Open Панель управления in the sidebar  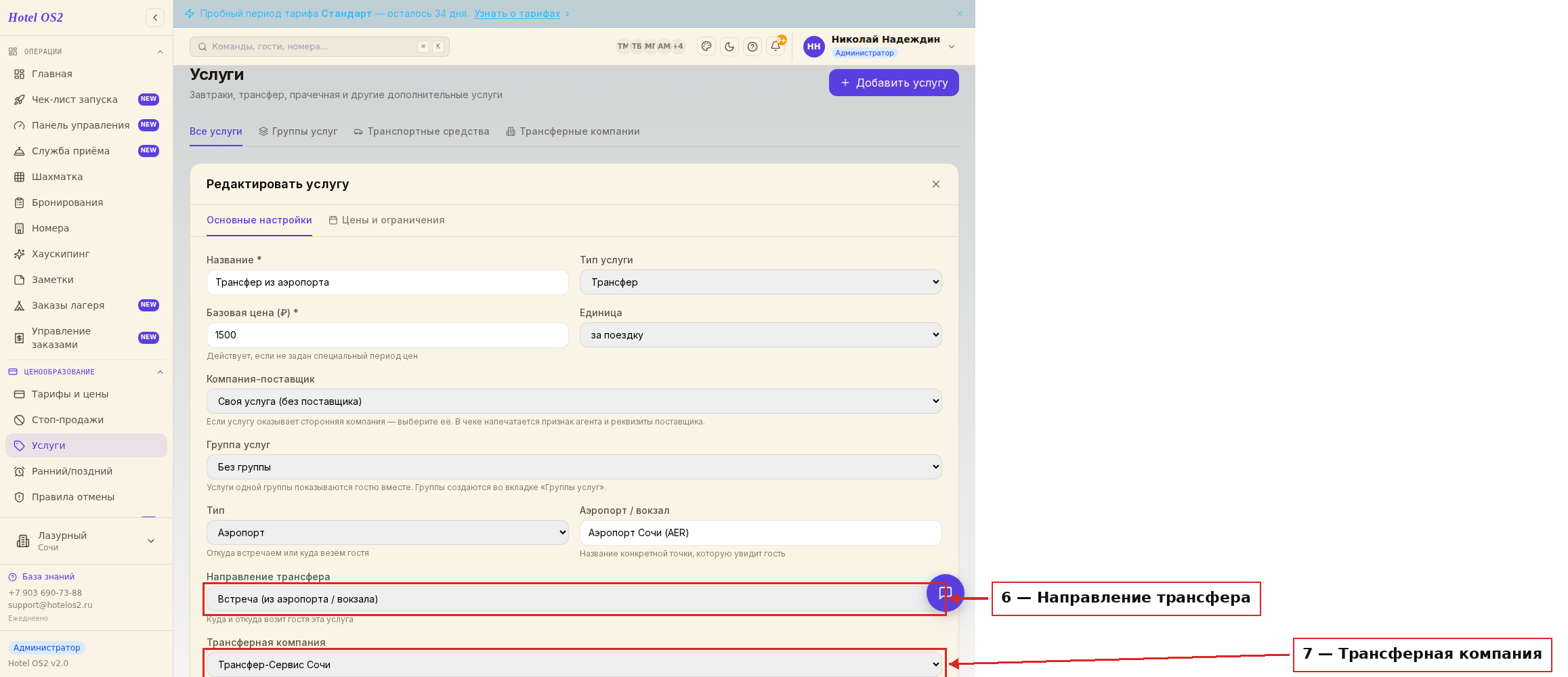click(86, 125)
